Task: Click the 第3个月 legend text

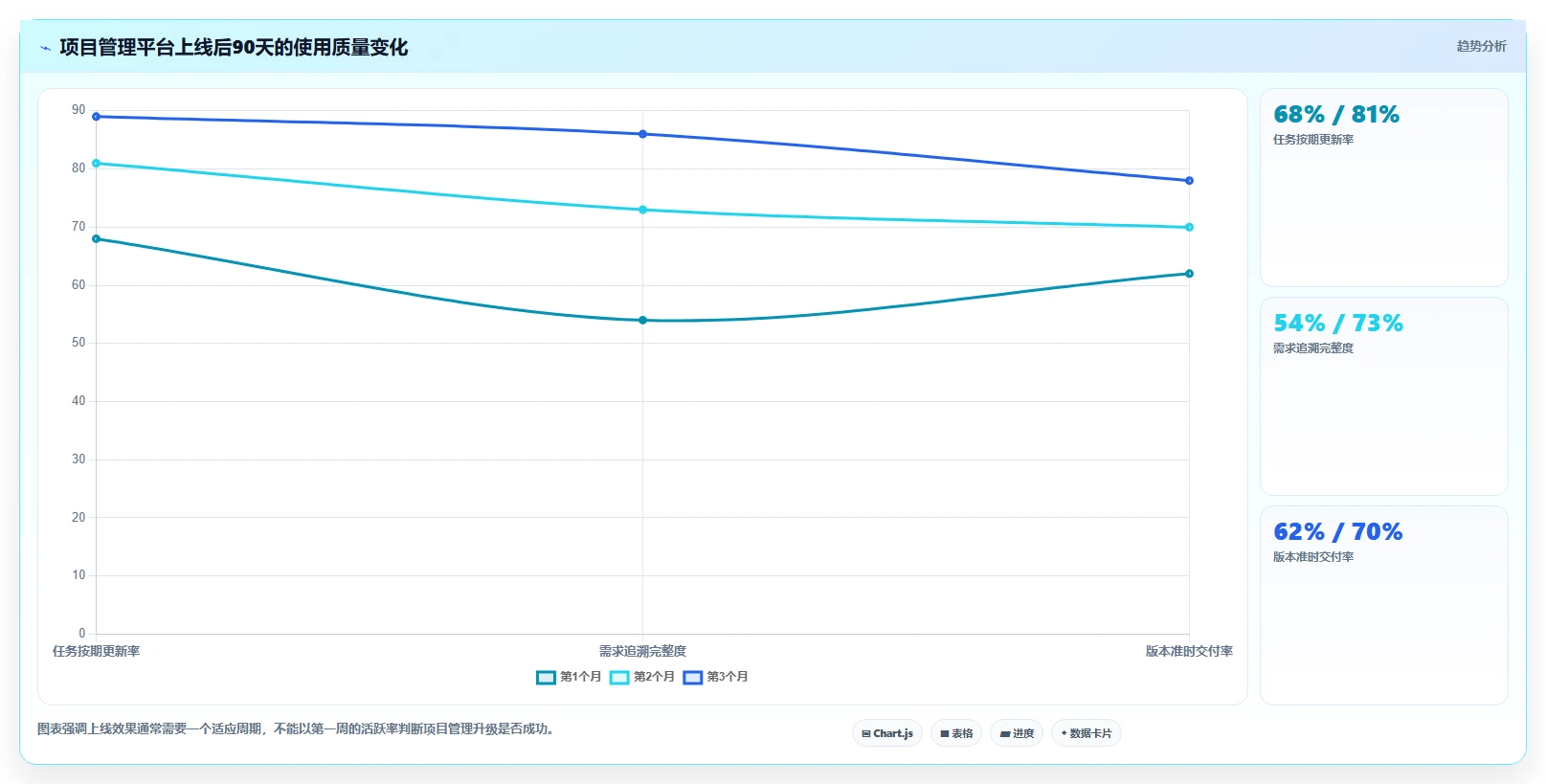Action: click(x=728, y=677)
